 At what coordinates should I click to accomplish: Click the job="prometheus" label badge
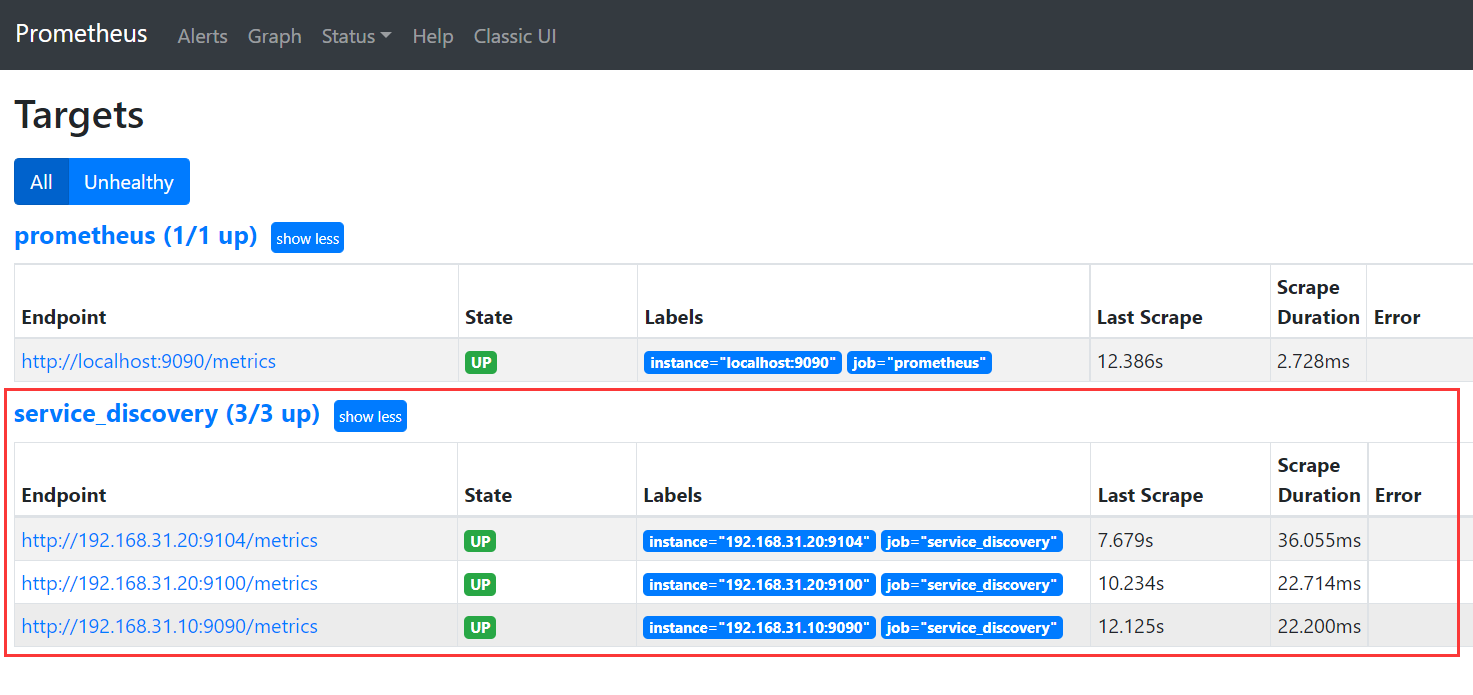coord(919,362)
